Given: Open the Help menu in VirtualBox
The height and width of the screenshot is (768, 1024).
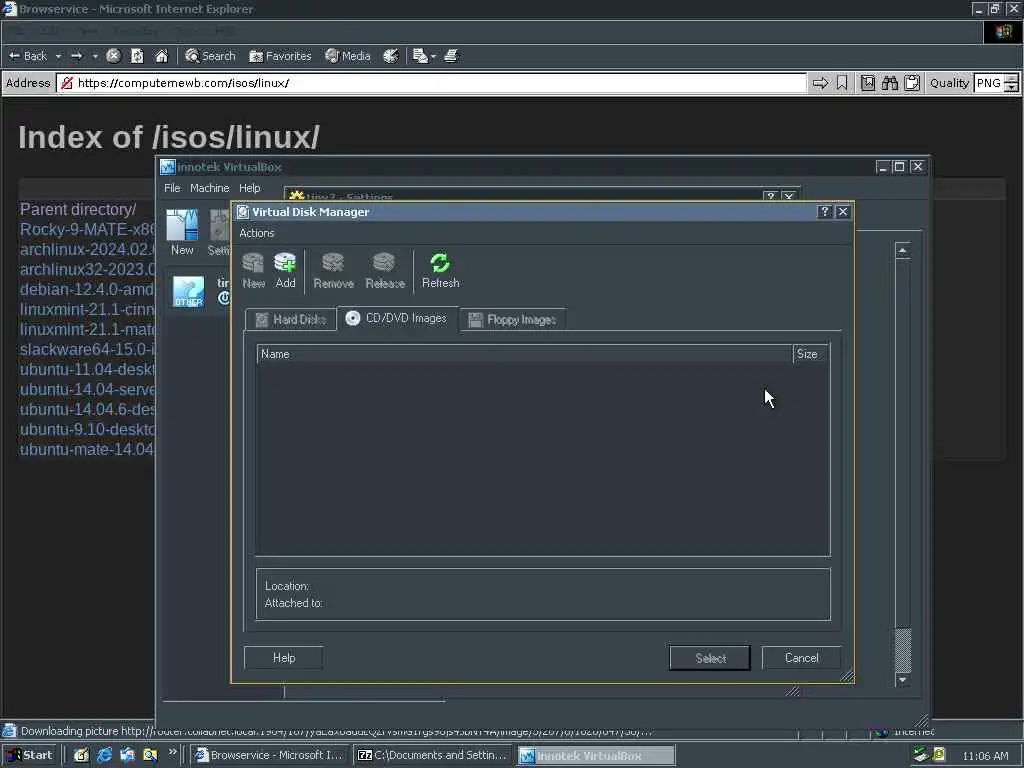Looking at the screenshot, I should coord(249,188).
